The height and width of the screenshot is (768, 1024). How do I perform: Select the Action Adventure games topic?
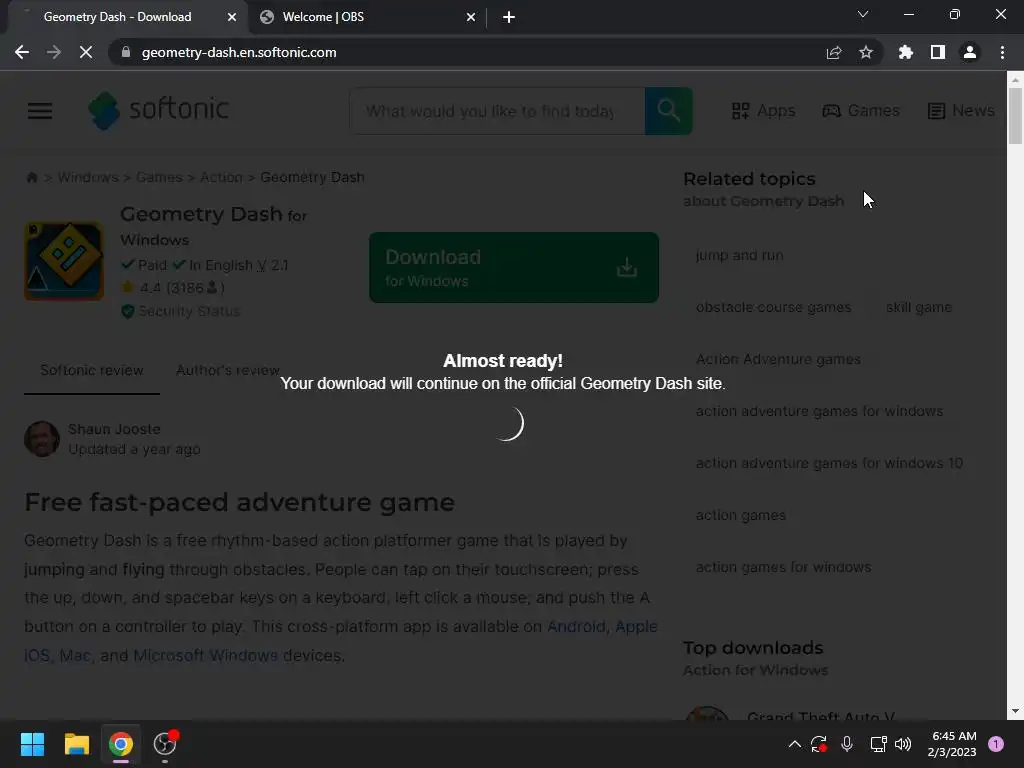(x=778, y=359)
